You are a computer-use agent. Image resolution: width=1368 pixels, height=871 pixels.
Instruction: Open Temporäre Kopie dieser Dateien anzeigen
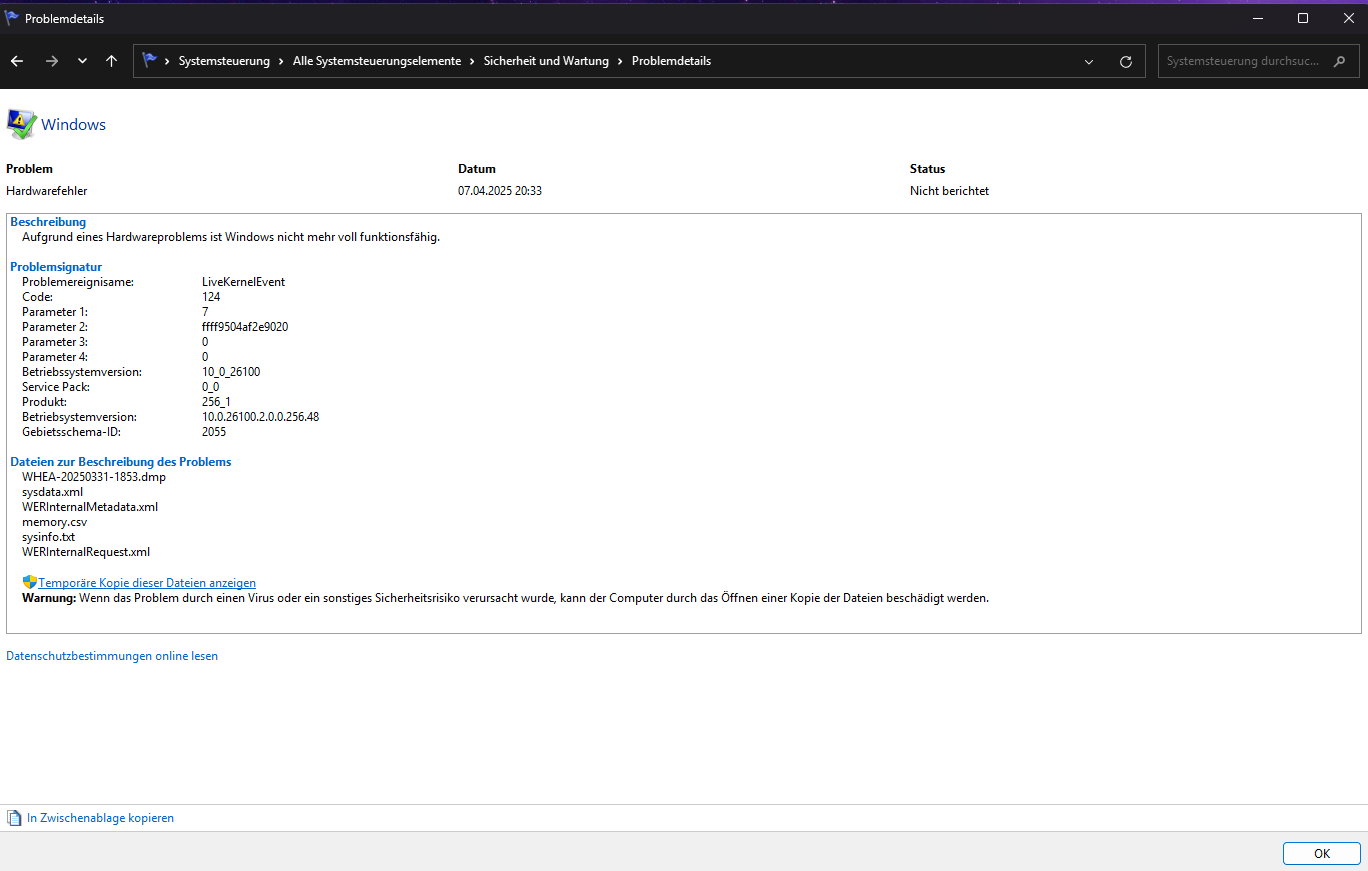[147, 583]
